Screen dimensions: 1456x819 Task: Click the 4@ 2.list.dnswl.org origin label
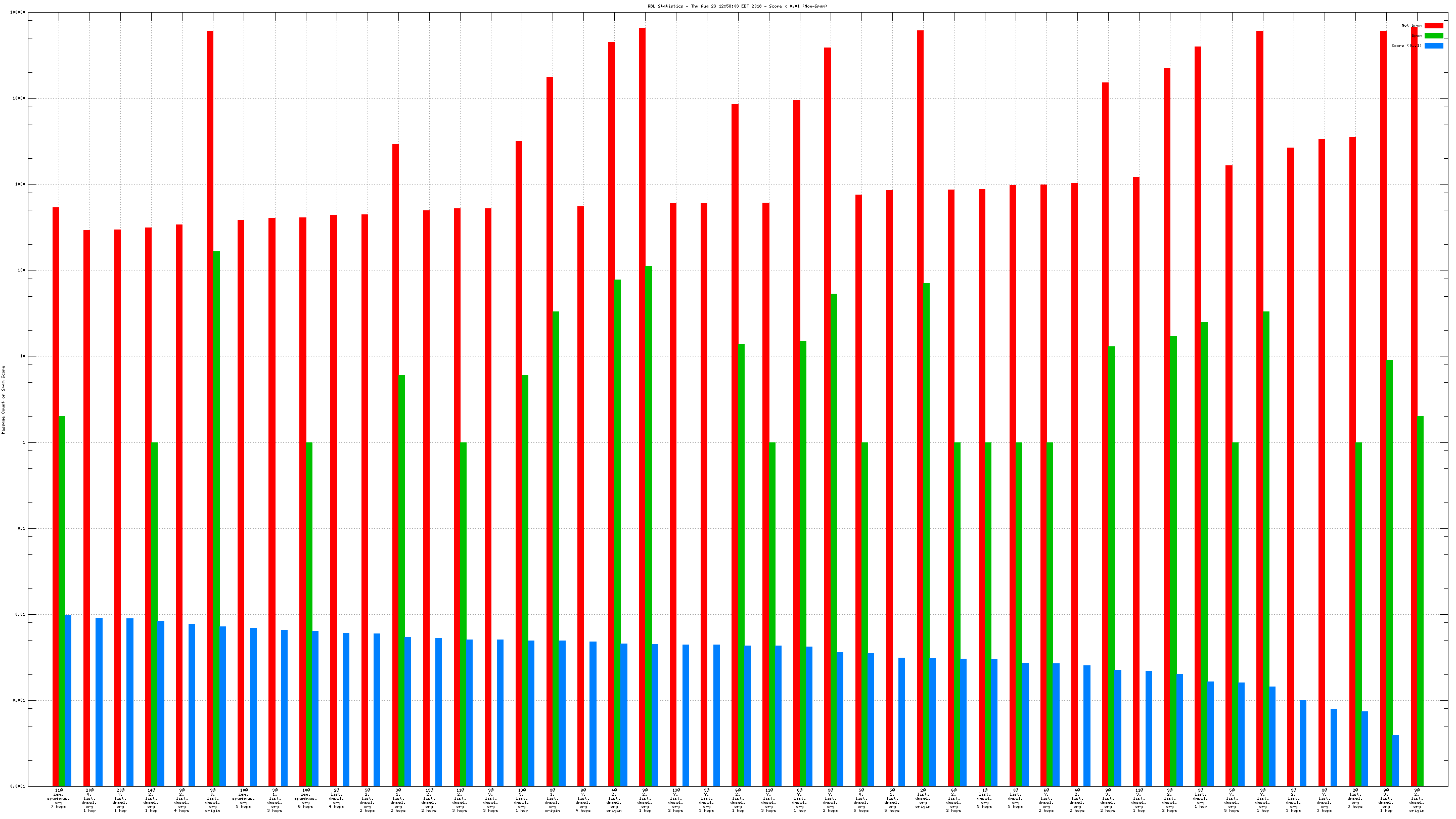(614, 800)
